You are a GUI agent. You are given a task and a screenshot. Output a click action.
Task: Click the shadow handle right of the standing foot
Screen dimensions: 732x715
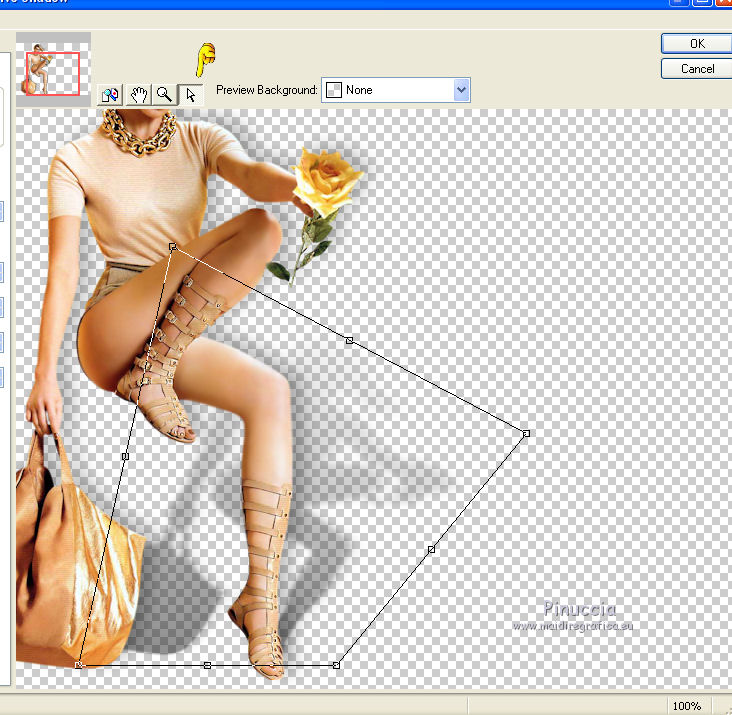(336, 665)
